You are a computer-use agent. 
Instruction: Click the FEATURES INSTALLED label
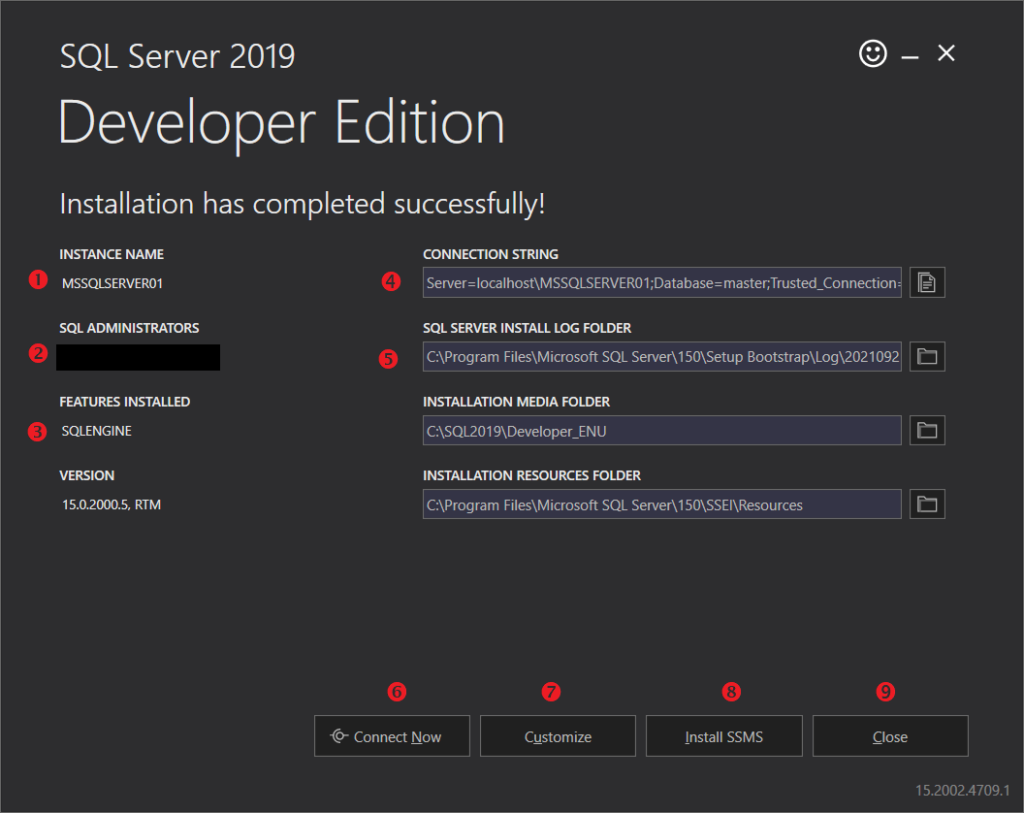(125, 402)
